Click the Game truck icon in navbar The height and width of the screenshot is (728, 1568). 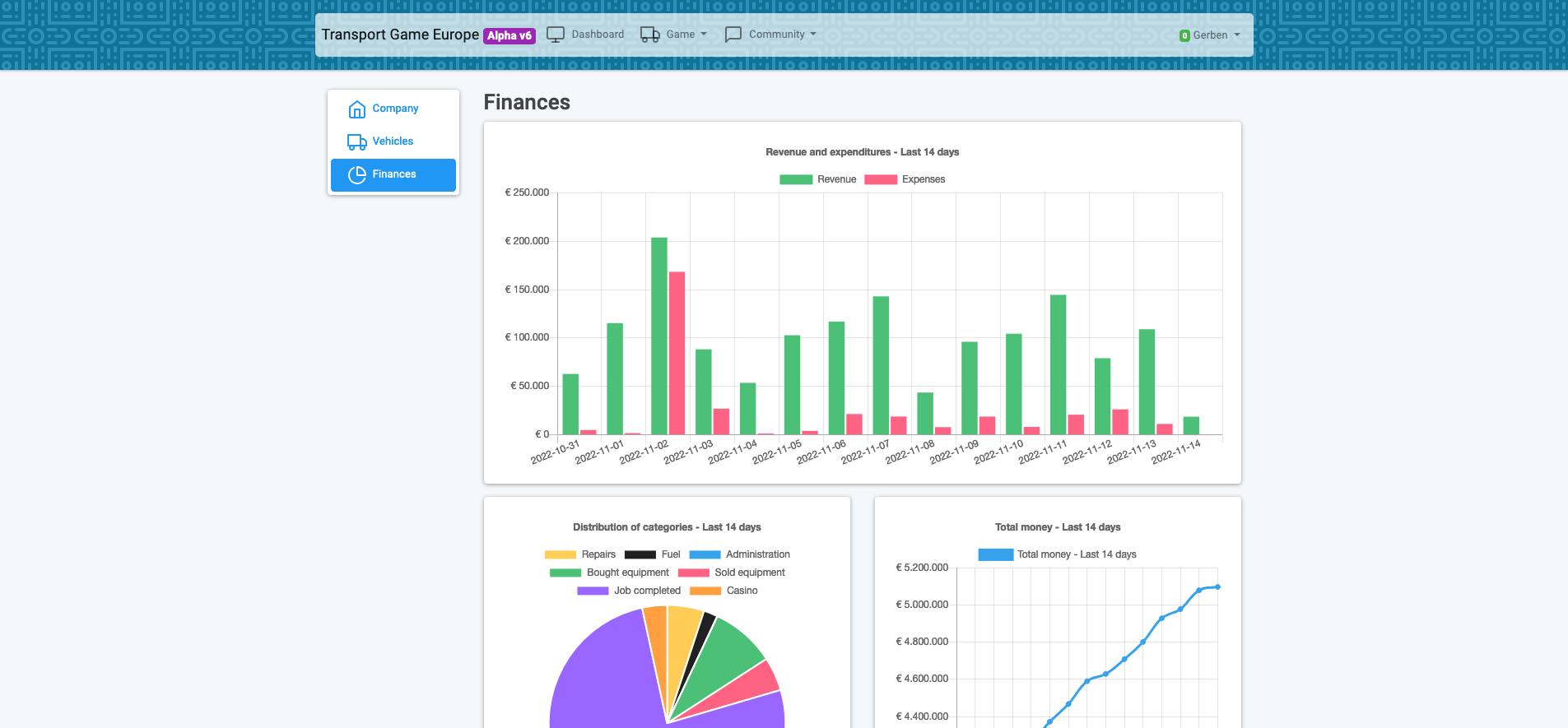click(x=650, y=35)
